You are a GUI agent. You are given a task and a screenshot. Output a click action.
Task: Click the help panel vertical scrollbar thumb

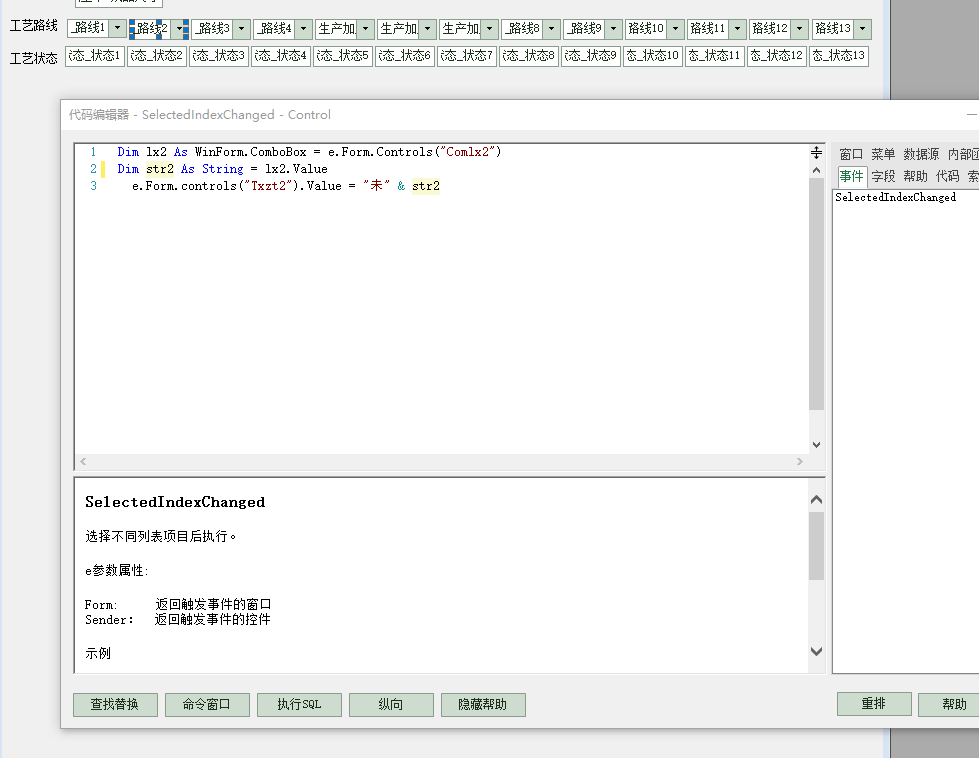[x=816, y=546]
